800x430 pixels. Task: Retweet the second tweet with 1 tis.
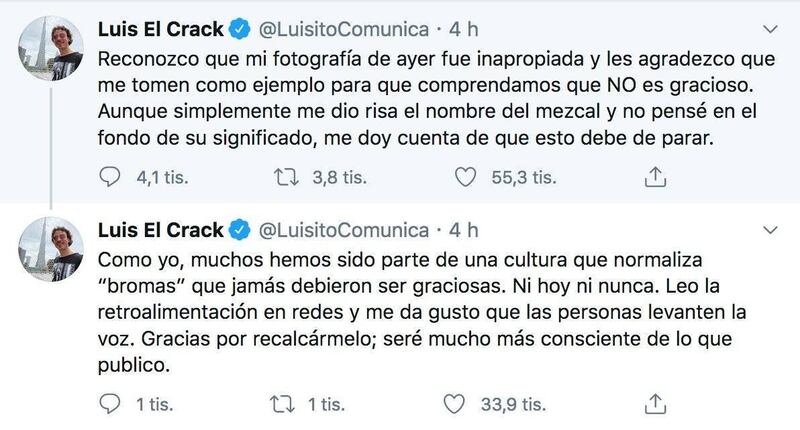282,404
